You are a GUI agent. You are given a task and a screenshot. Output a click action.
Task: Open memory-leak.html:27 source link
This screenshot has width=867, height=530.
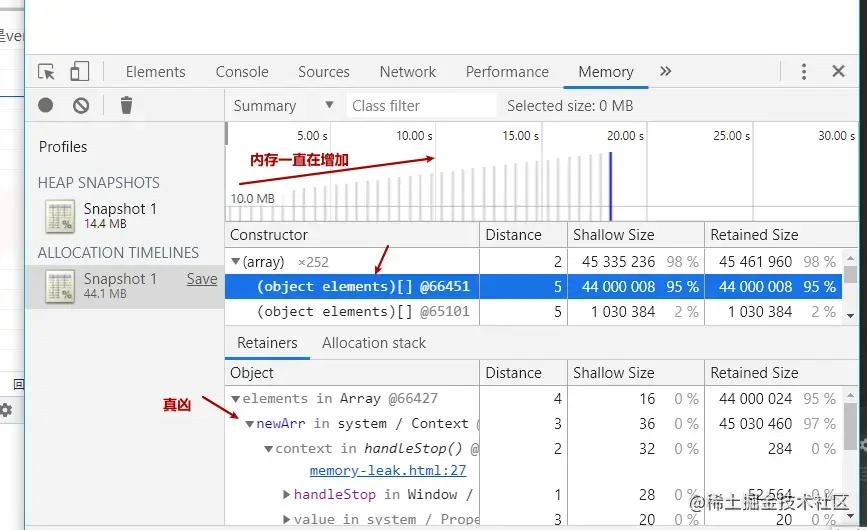tap(388, 470)
